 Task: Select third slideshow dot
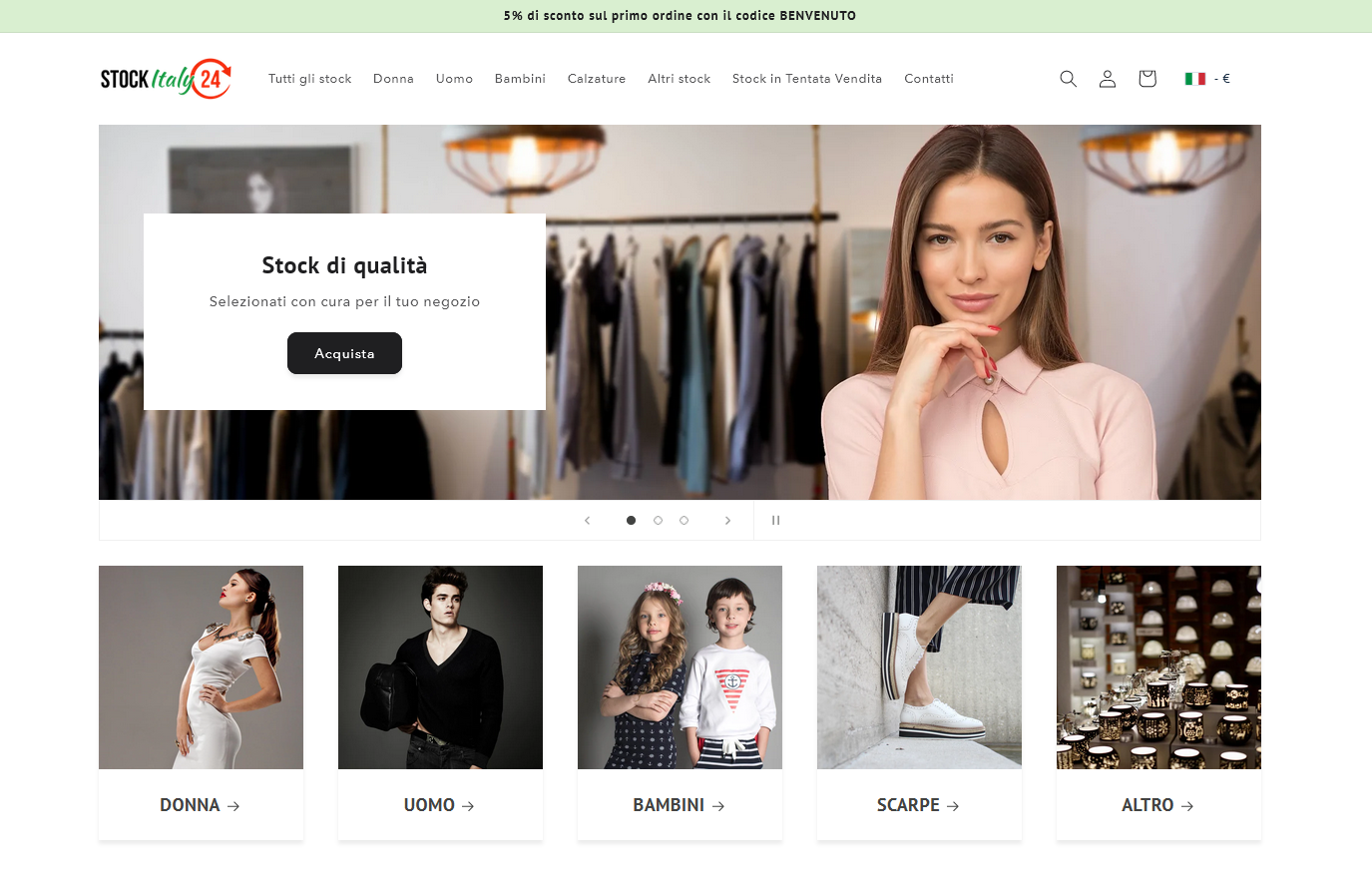pyautogui.click(x=684, y=521)
